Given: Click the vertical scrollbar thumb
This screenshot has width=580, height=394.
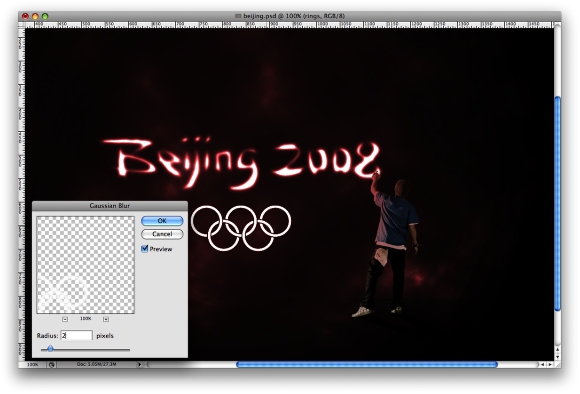Looking at the screenshot, I should pyautogui.click(x=557, y=203).
